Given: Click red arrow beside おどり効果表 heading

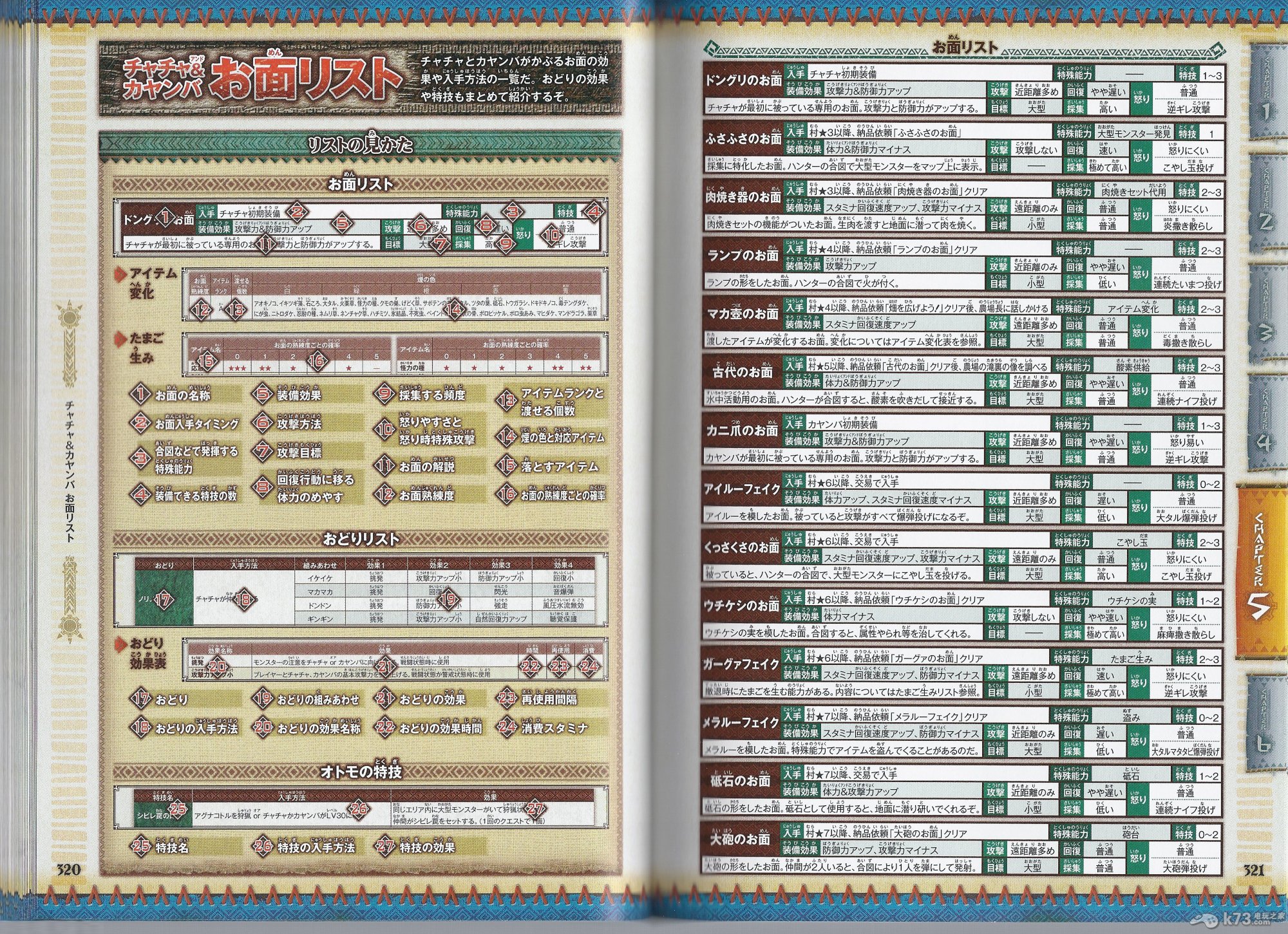Looking at the screenshot, I should 120,644.
